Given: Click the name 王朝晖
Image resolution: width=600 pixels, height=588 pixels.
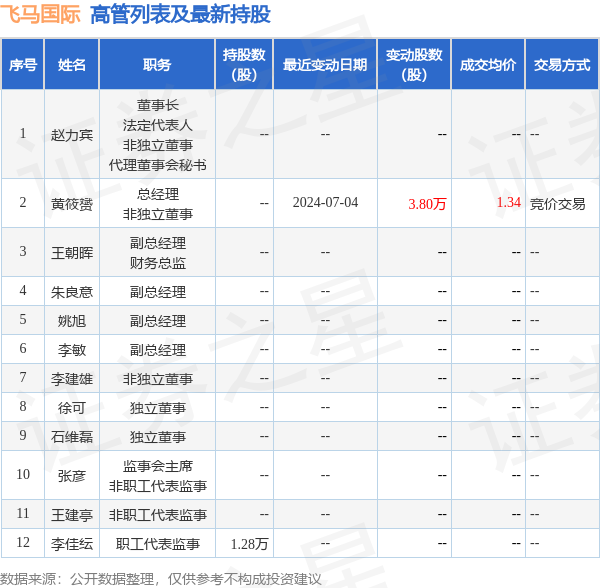Looking at the screenshot, I should click(72, 253).
